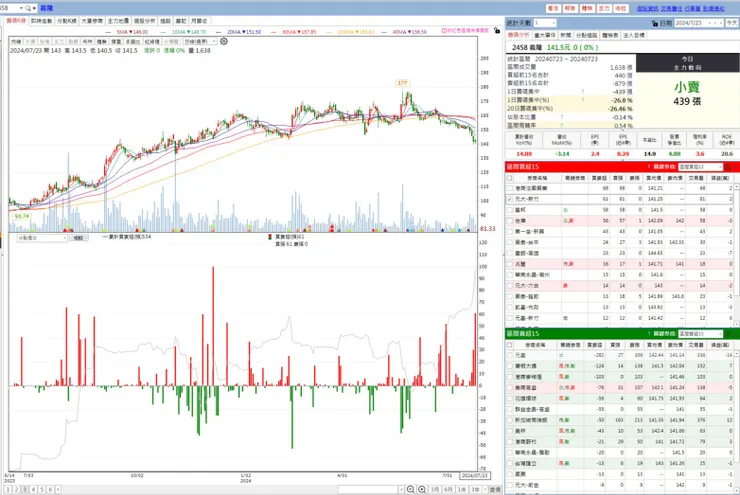
Task: Open the 行事曆 link at top
Action: click(692, 8)
